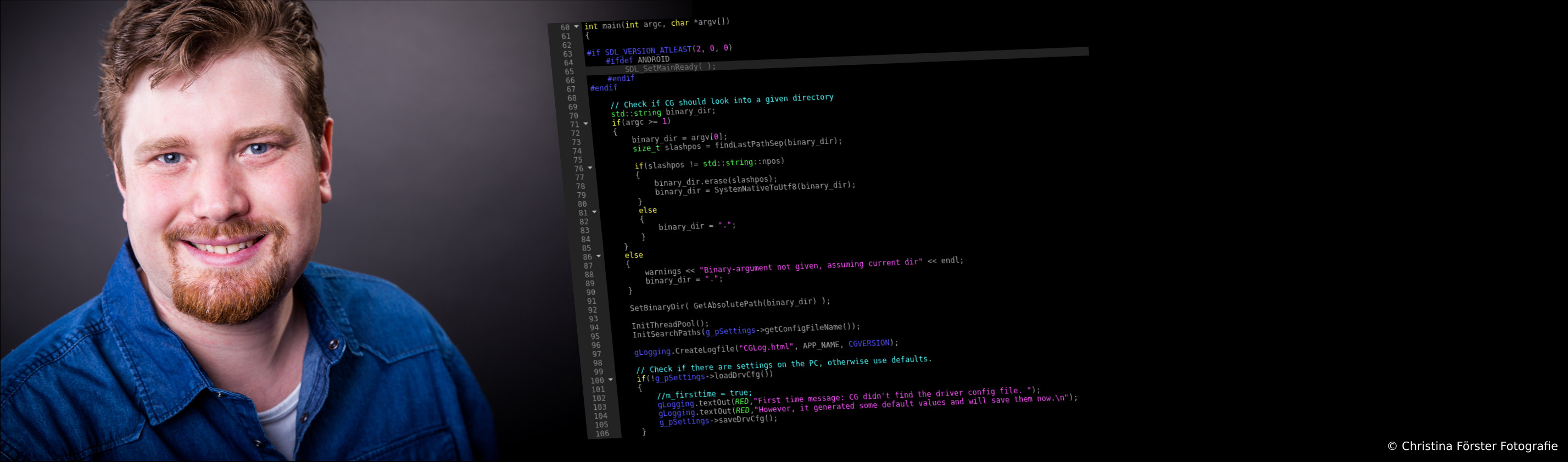Viewport: 1568px width, 462px height.
Task: Click the 'gLogging.CreateLogfile' line
Action: tap(766, 347)
